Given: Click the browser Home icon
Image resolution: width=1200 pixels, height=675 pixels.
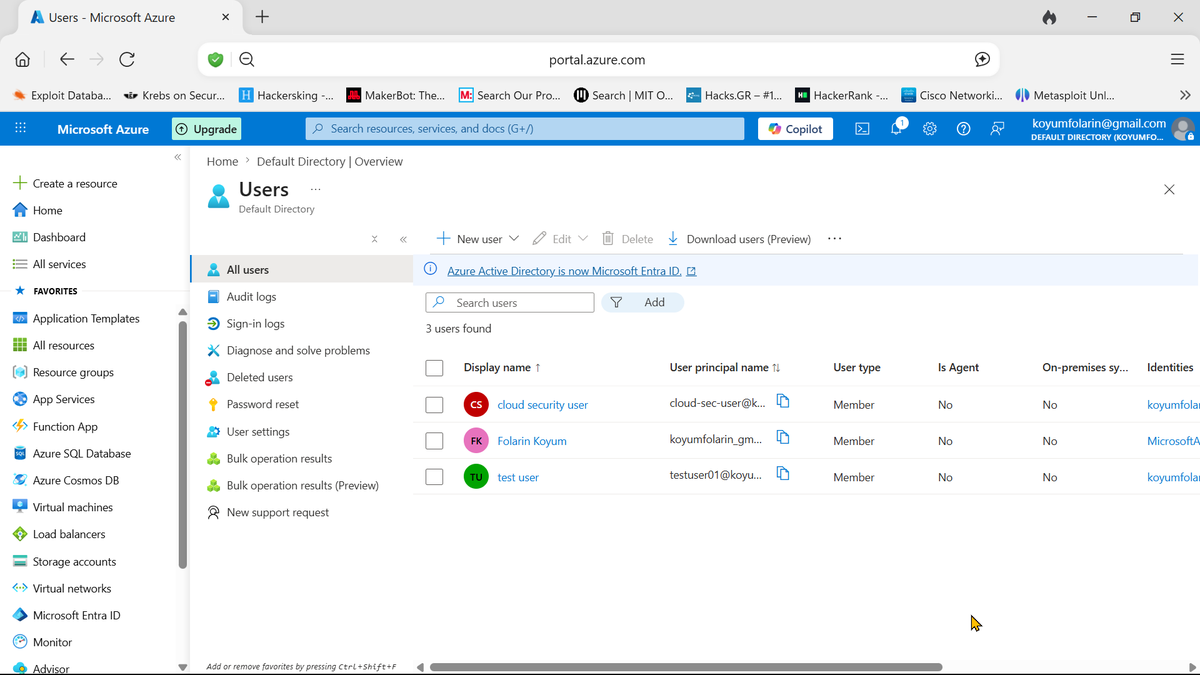Looking at the screenshot, I should [x=22, y=59].
